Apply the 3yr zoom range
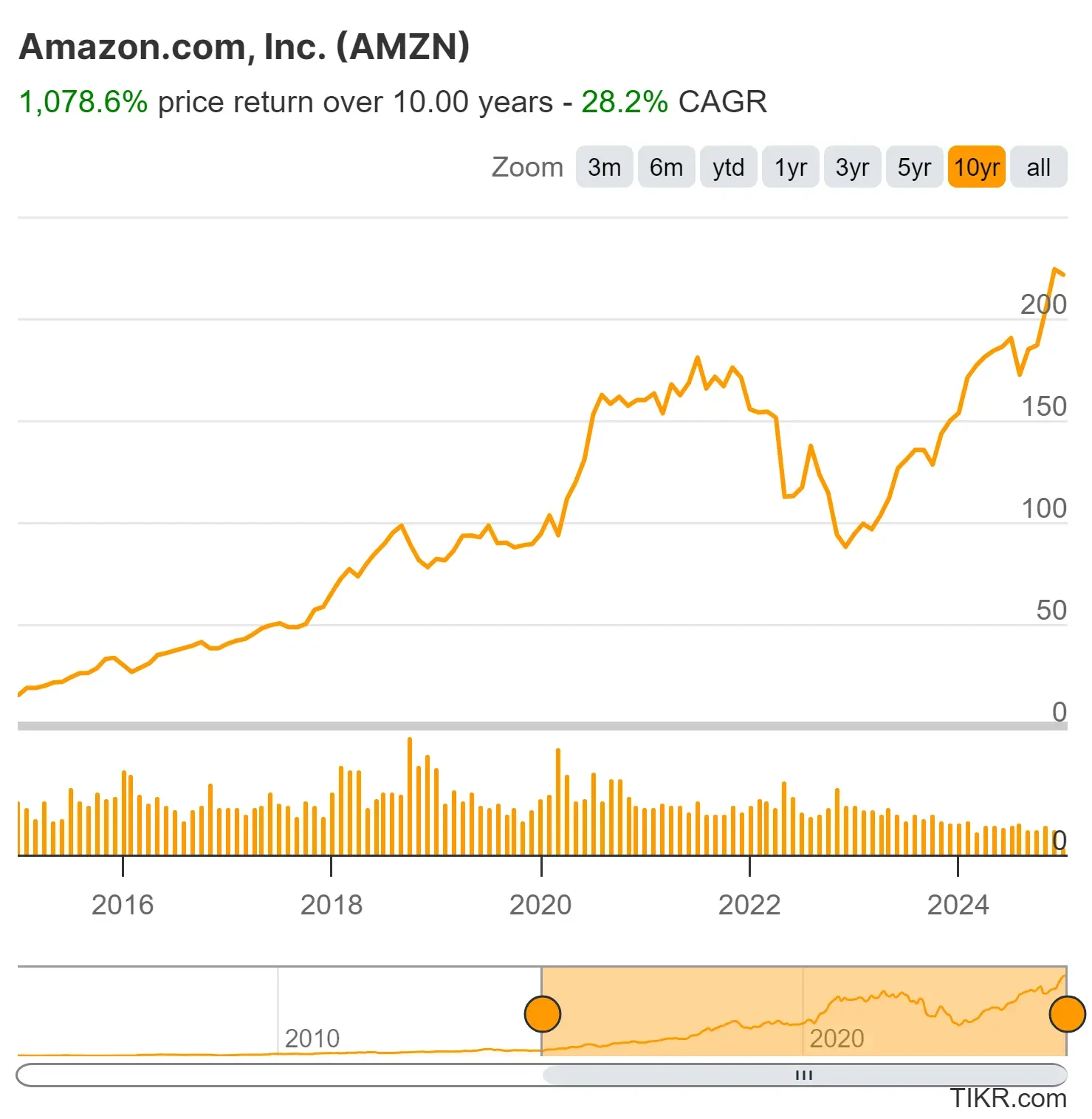The height and width of the screenshot is (1119, 1092). click(852, 168)
